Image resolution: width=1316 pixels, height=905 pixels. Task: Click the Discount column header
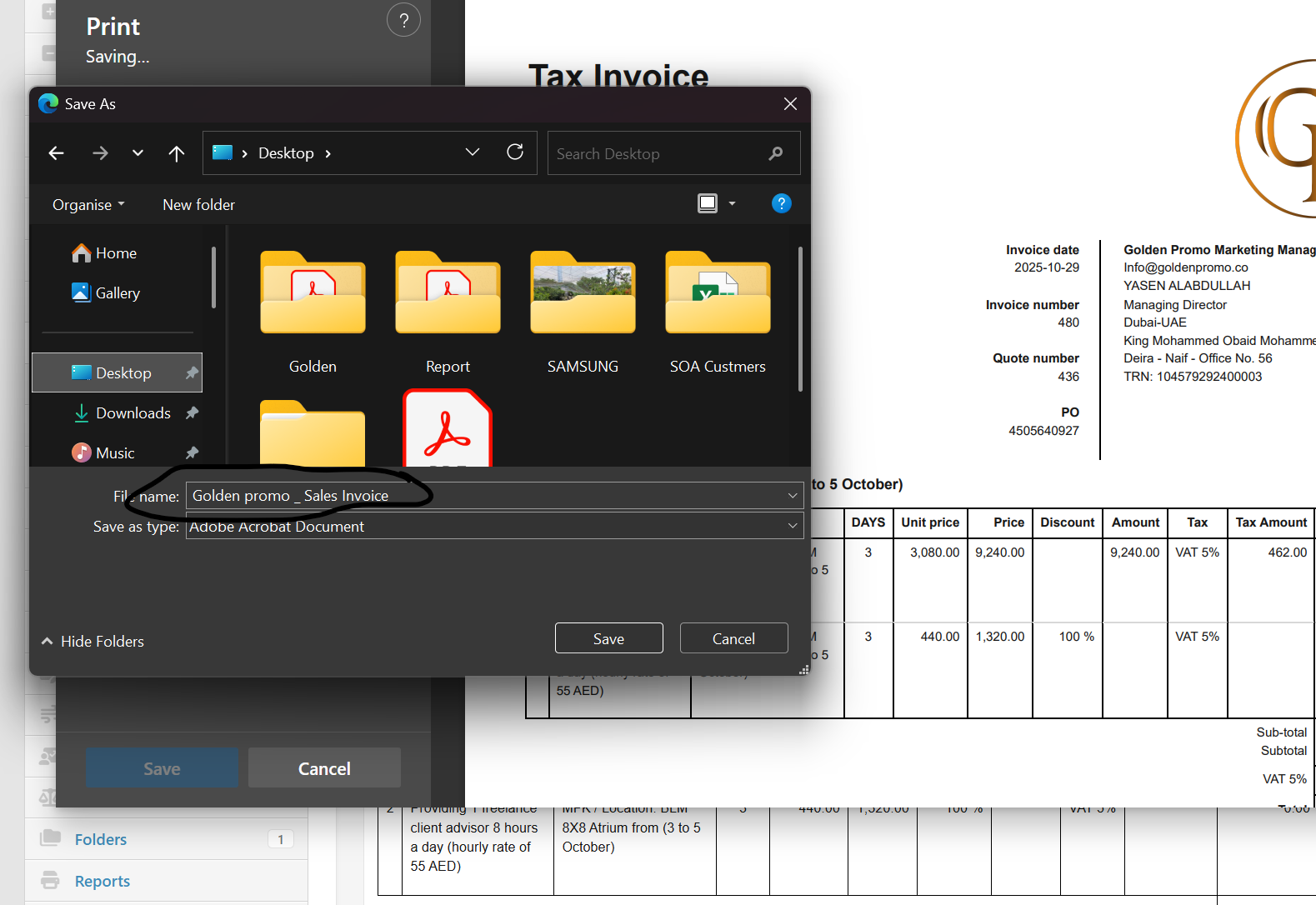pos(1068,522)
